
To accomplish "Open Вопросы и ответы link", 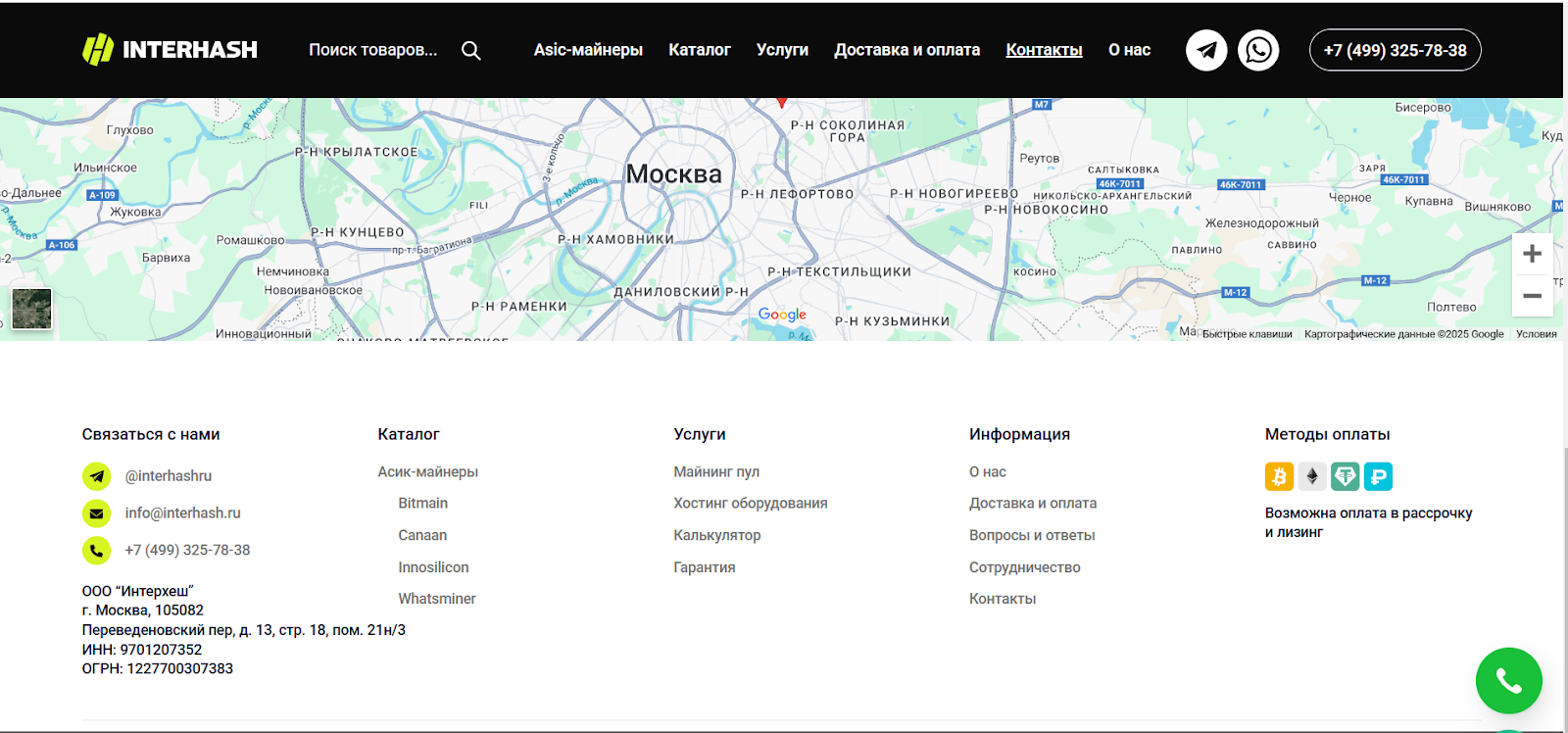I will (1032, 536).
